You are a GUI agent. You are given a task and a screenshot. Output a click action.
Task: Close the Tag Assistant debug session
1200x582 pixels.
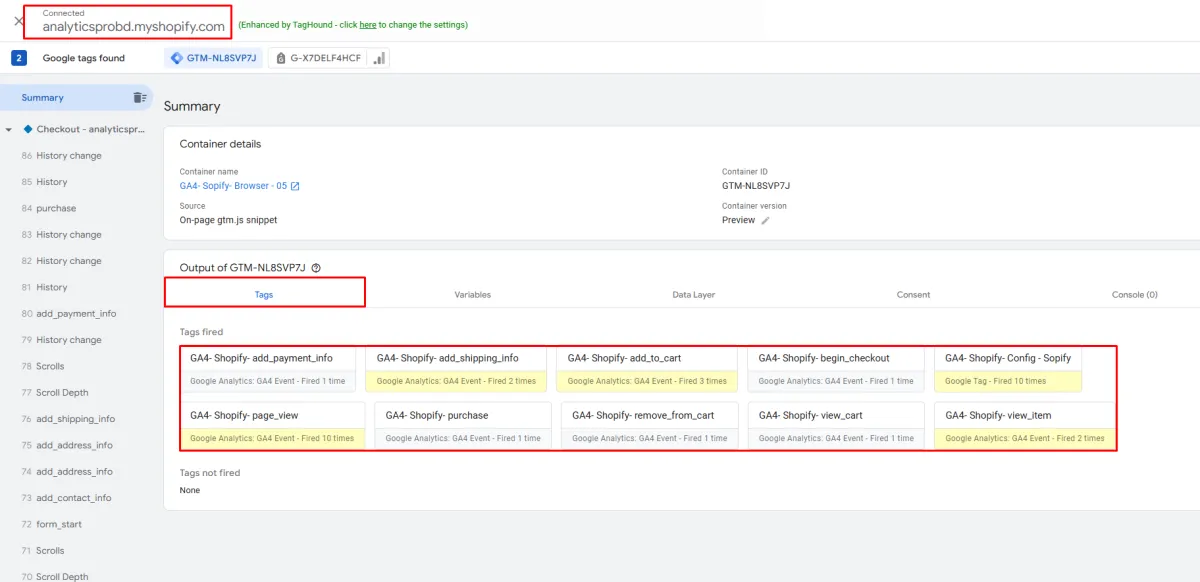[18, 21]
